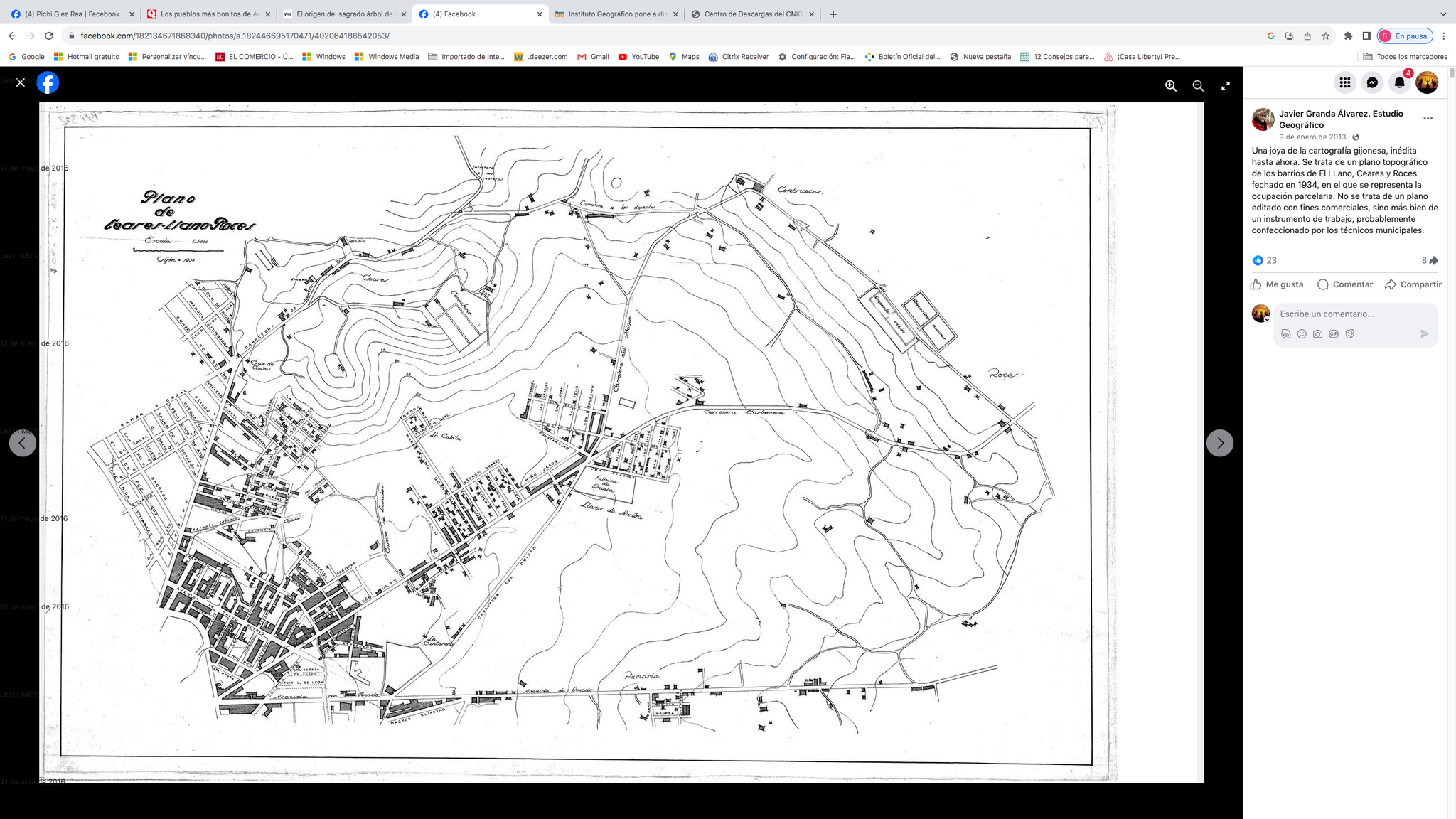Bookmark this page with the star
This screenshot has width=1456, height=819.
(x=1325, y=36)
